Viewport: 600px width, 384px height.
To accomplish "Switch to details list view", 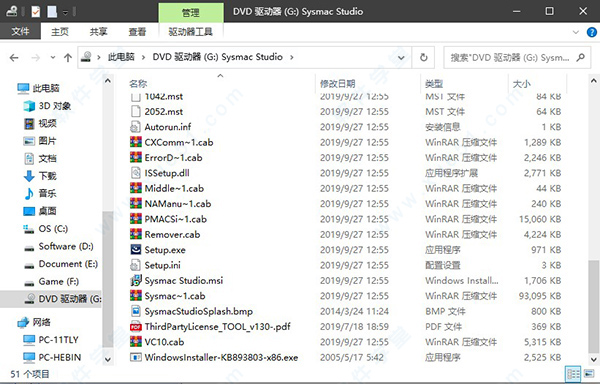I will pyautogui.click(x=573, y=374).
